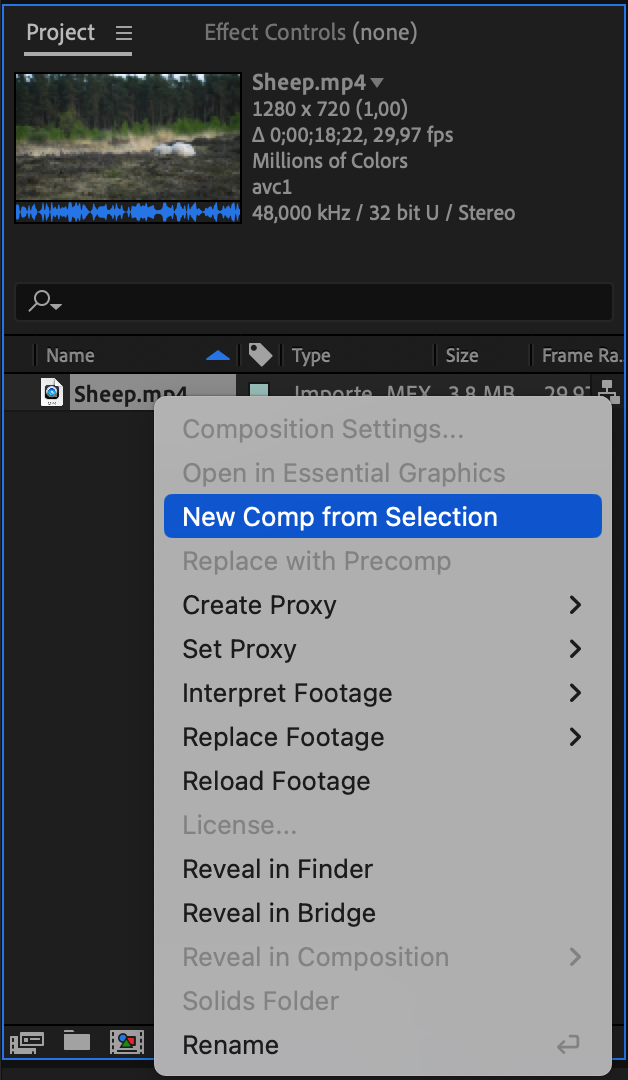Viewport: 628px width, 1080px height.
Task: Click the Interpret Footage icon at panel bottom
Action: click(27, 1042)
